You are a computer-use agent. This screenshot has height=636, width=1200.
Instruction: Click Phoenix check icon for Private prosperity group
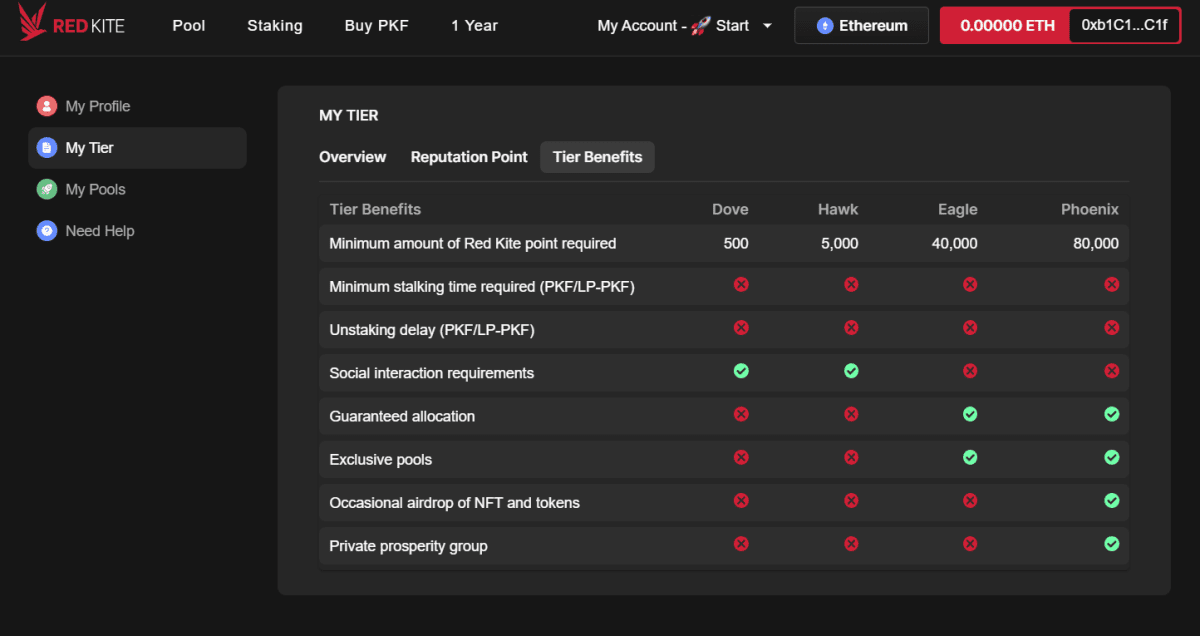click(x=1111, y=544)
